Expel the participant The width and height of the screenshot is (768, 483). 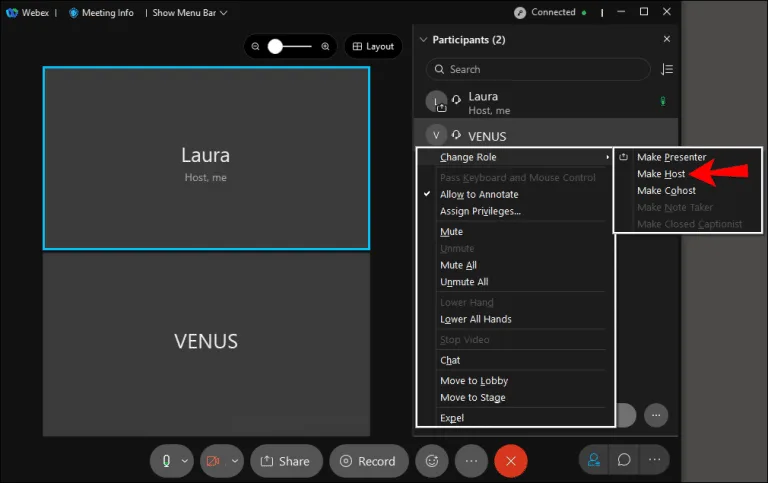452,418
